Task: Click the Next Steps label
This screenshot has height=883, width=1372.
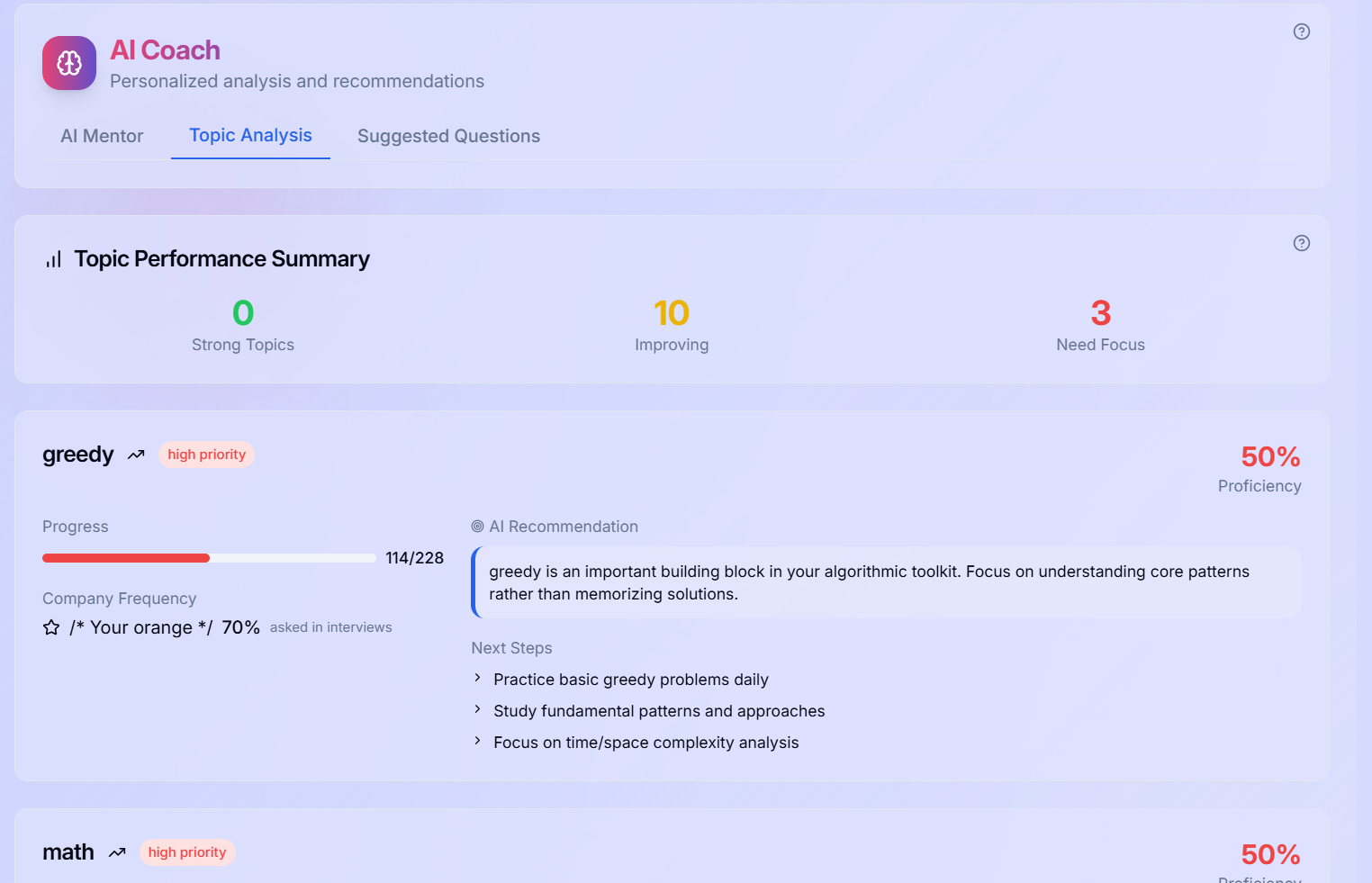Action: [511, 648]
